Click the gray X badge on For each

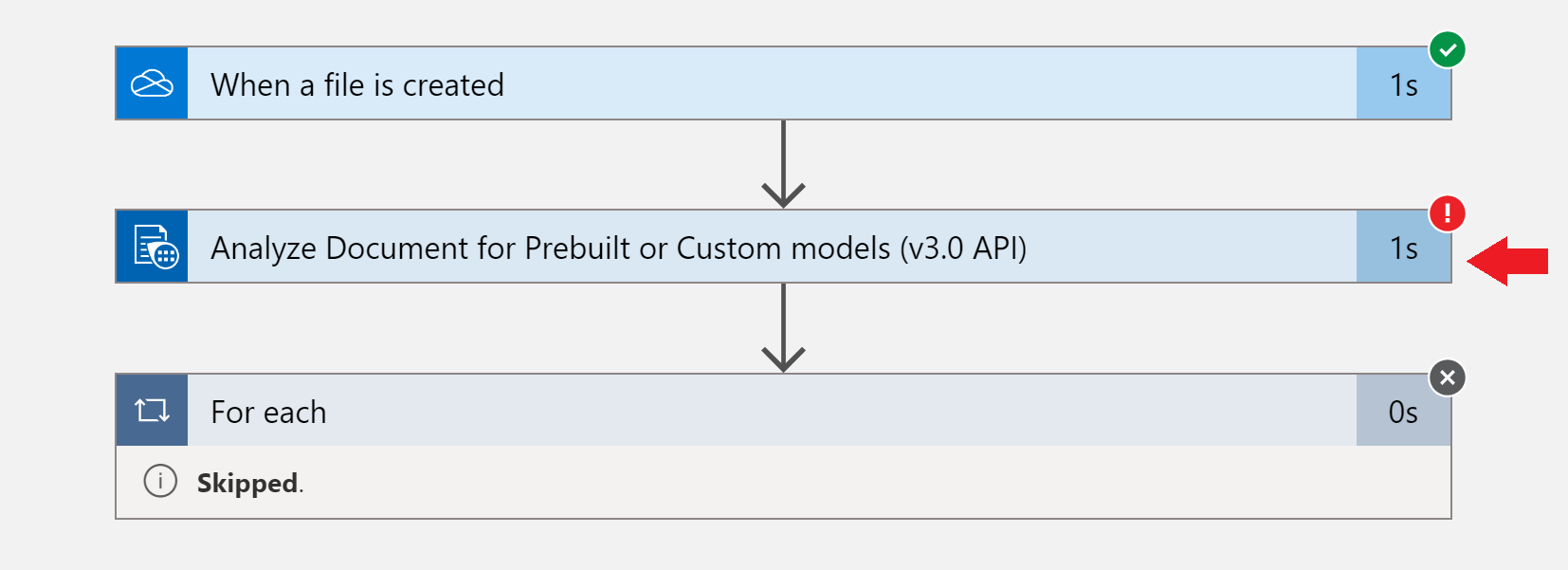[x=1448, y=378]
